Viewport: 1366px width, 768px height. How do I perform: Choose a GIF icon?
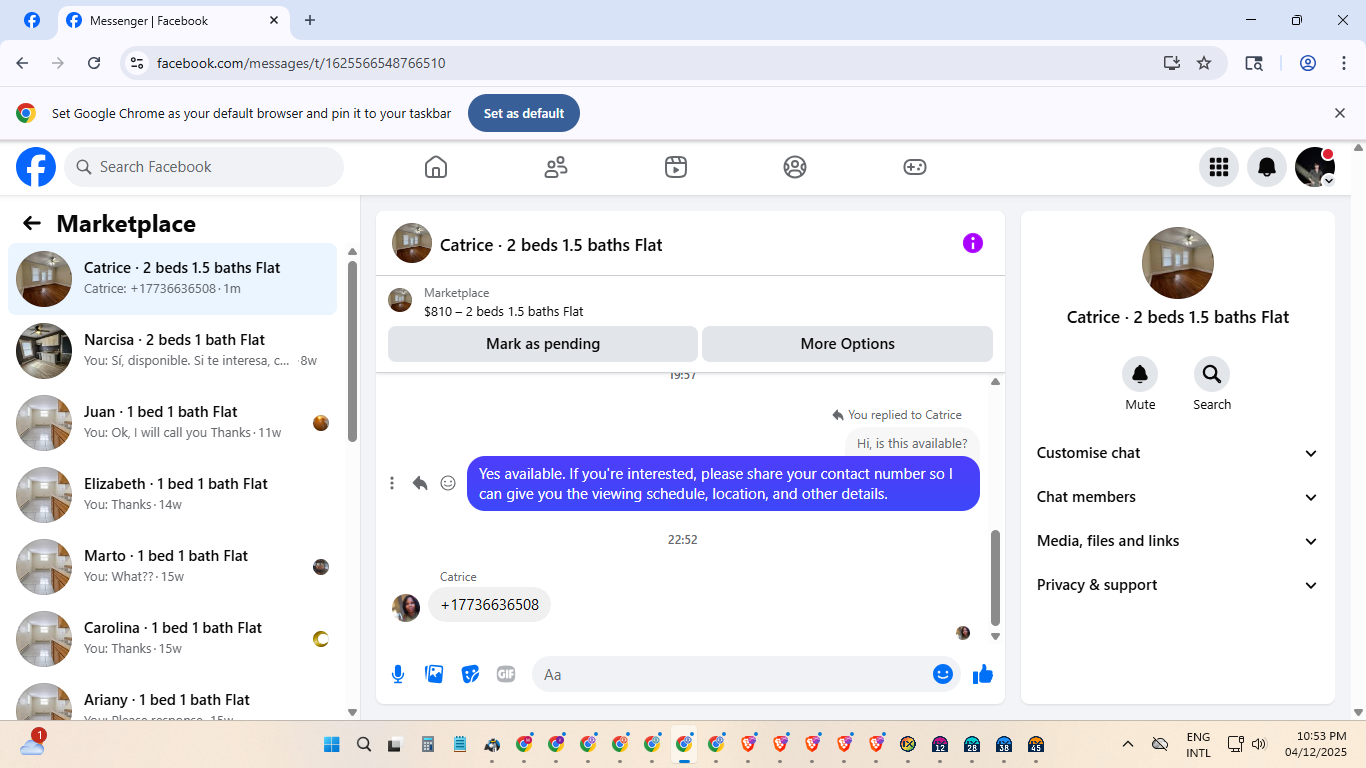coord(506,674)
